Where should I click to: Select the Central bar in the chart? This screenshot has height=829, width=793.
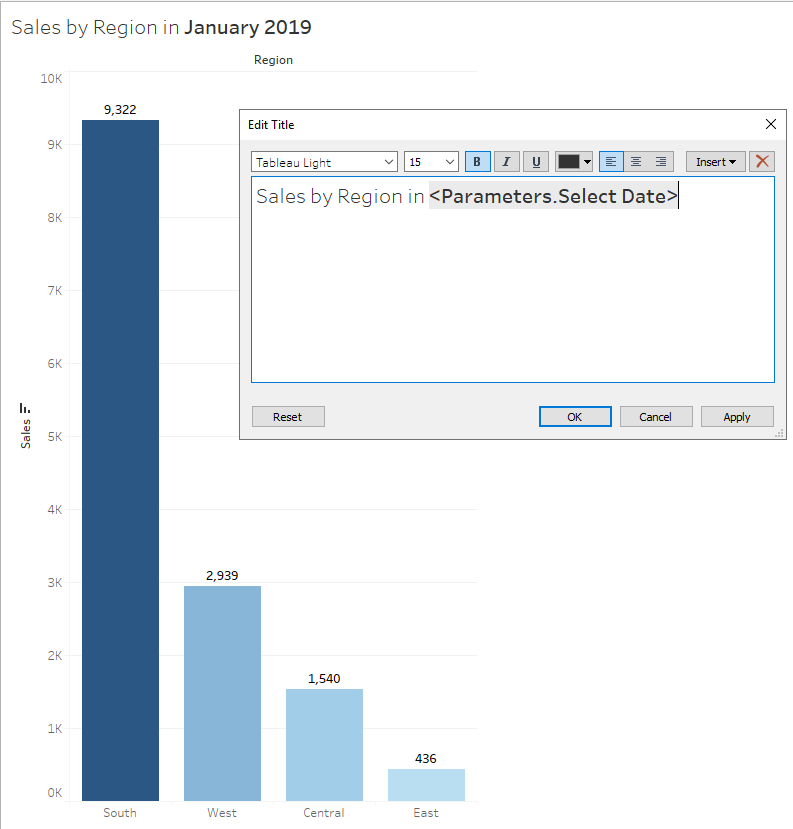(x=325, y=744)
